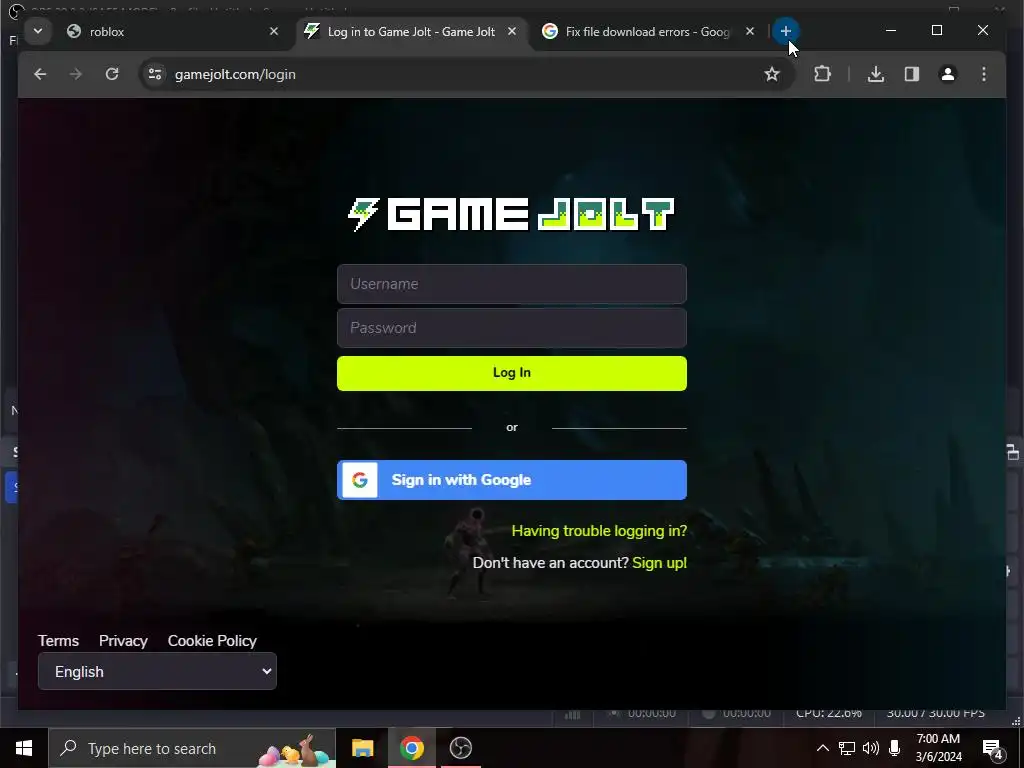Toggle the Chrome side panel icon
The image size is (1024, 768).
pos(912,74)
